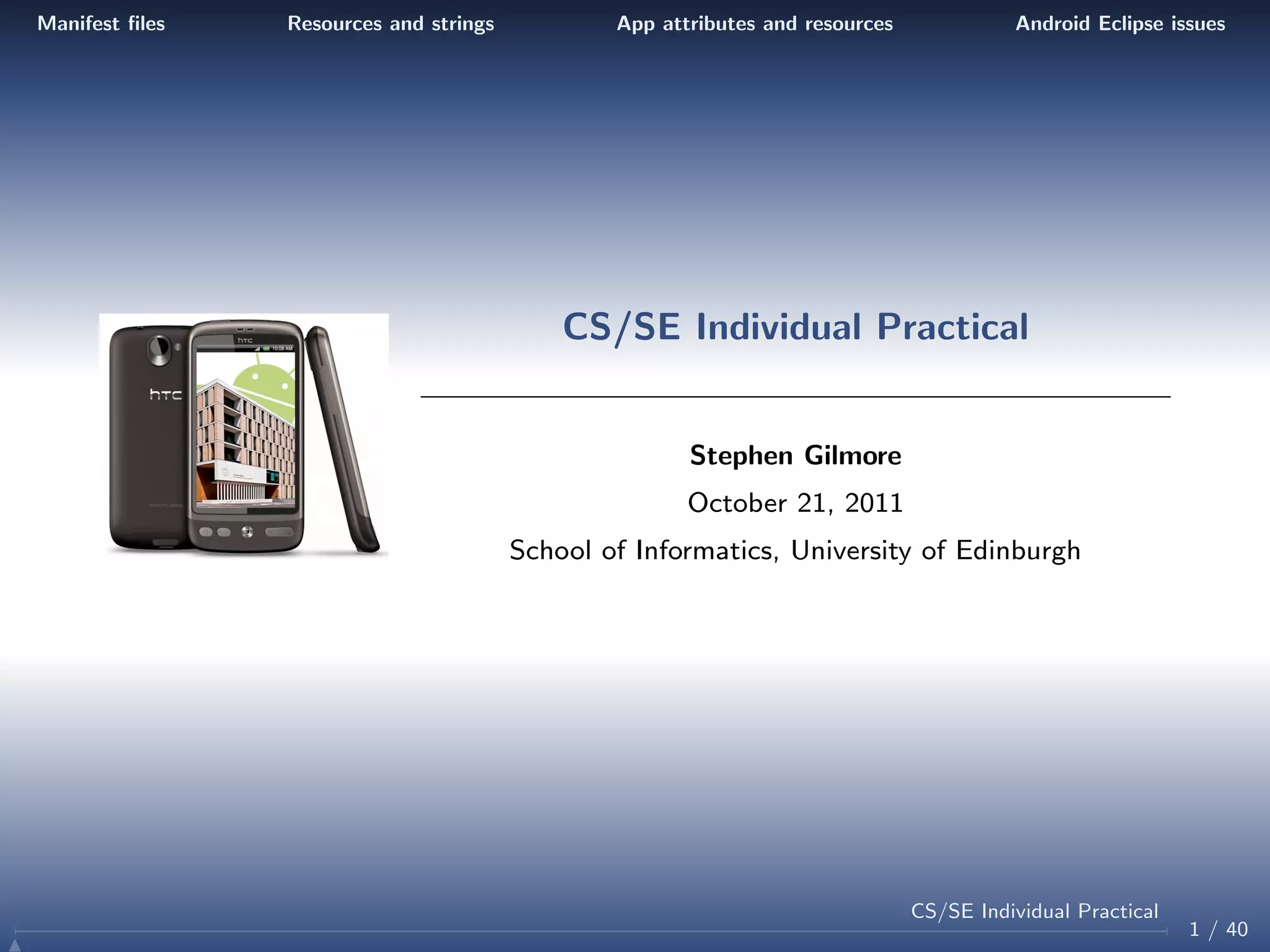Click the HTC phone image
This screenshot has height=952, width=1270.
tap(244, 435)
